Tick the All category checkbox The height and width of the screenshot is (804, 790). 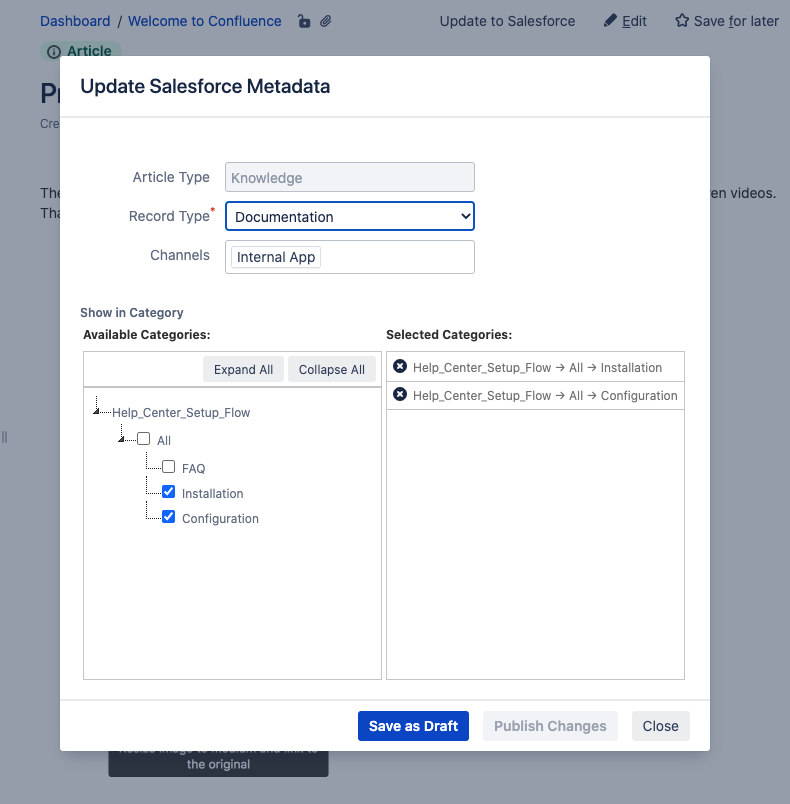[x=144, y=439]
